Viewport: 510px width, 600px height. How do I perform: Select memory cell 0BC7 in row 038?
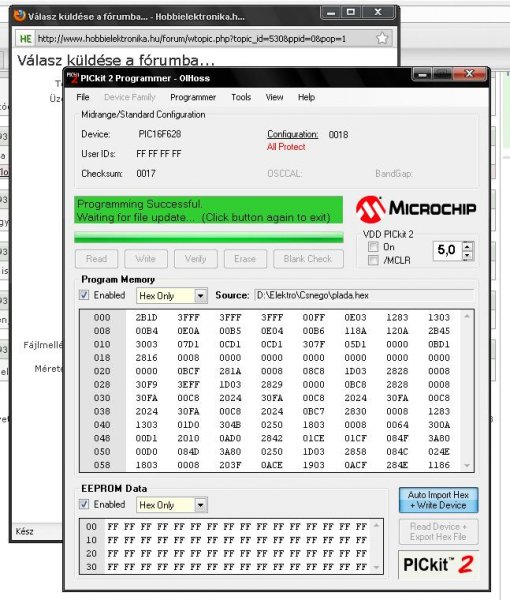click(x=314, y=411)
